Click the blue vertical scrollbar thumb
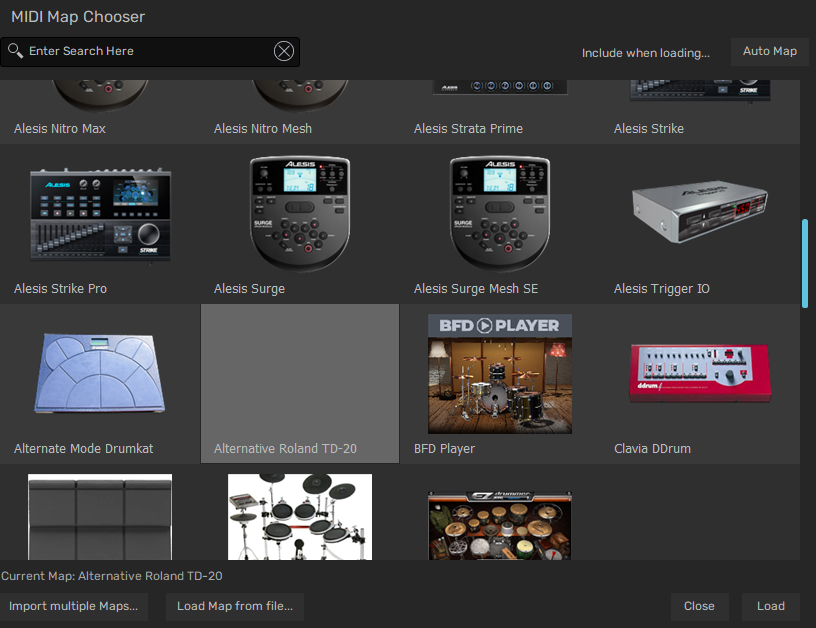The width and height of the screenshot is (816, 628). click(x=805, y=264)
